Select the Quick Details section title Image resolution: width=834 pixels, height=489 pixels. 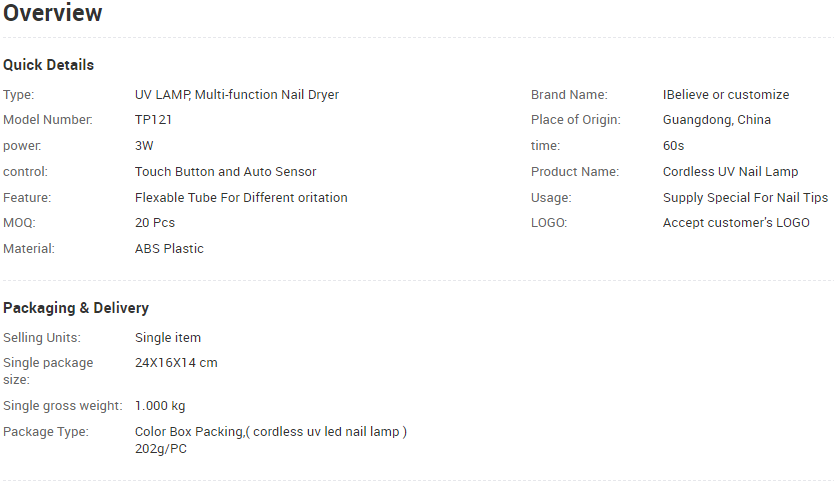tap(48, 65)
